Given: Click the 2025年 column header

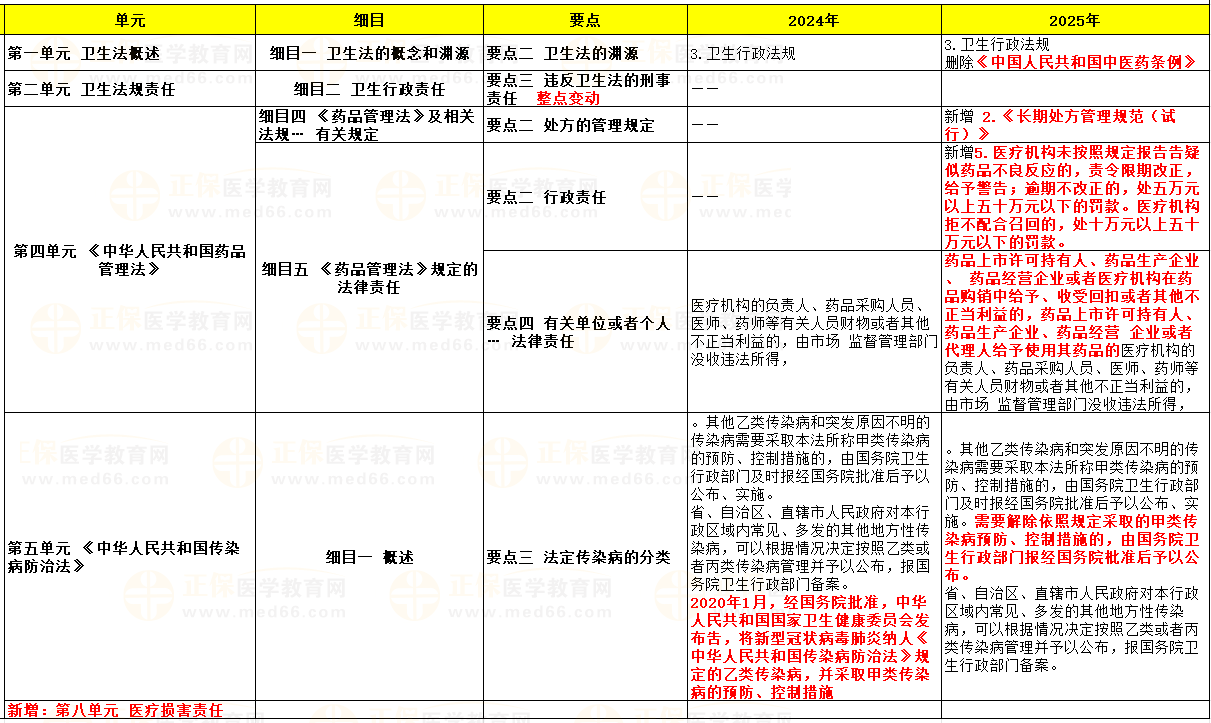Looking at the screenshot, I should [x=1074, y=20].
